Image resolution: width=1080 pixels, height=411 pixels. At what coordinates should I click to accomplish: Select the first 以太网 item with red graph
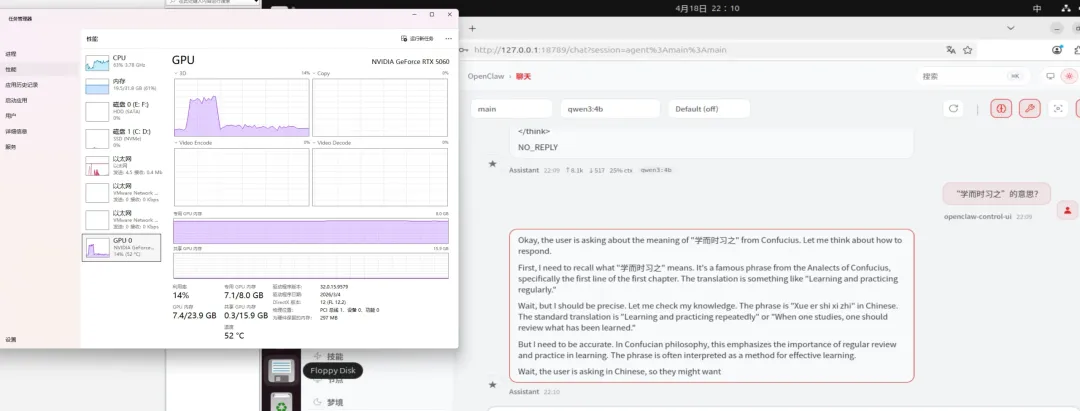click(x=122, y=165)
